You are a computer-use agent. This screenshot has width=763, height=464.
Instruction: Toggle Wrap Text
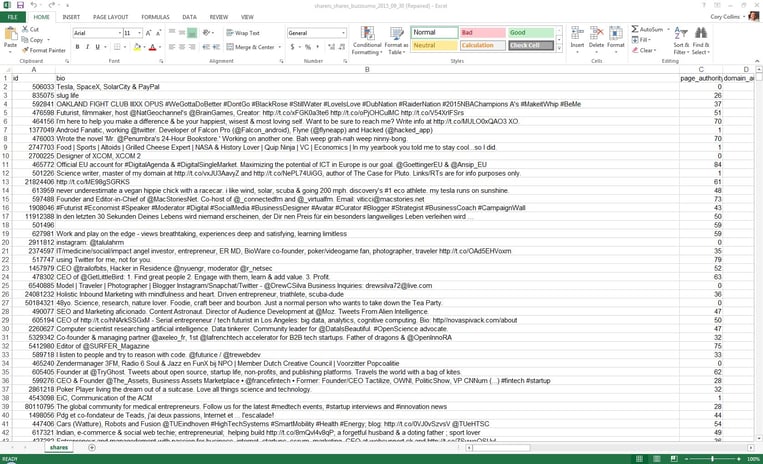coord(243,33)
